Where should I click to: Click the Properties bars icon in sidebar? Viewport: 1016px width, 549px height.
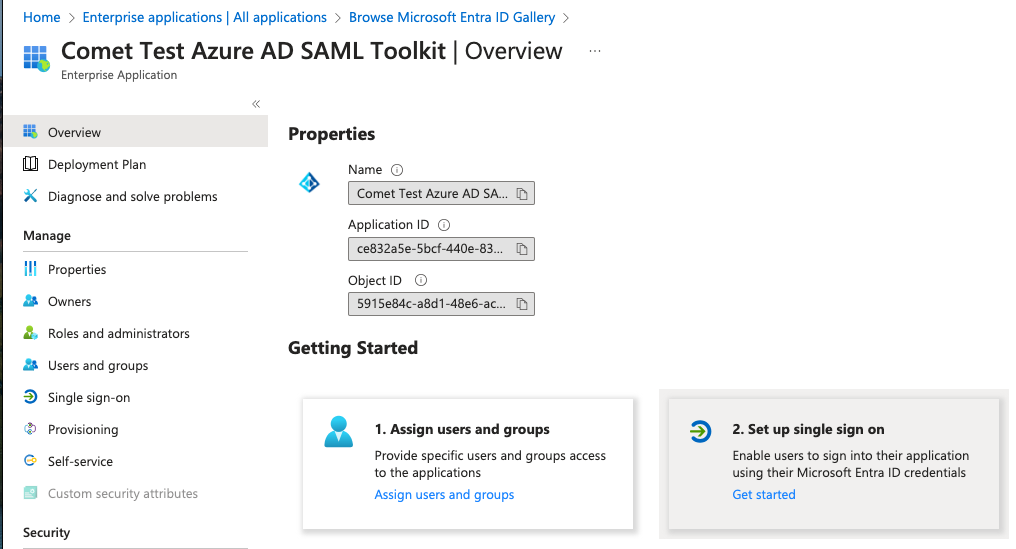pyautogui.click(x=30, y=268)
